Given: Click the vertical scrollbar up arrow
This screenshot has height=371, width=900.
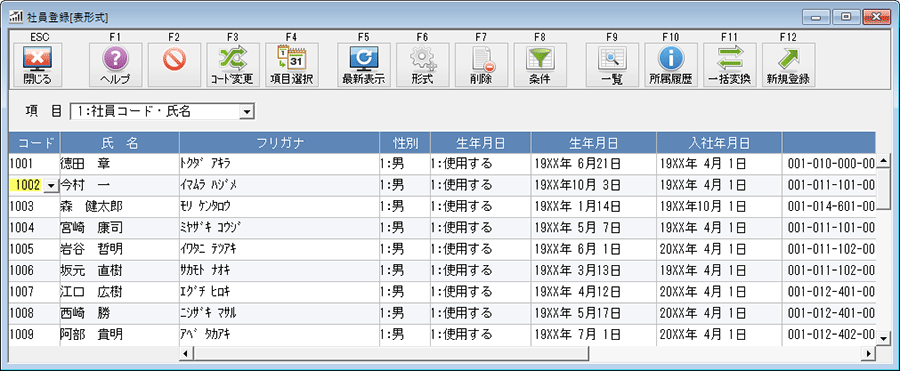Looking at the screenshot, I should pos(883,161).
